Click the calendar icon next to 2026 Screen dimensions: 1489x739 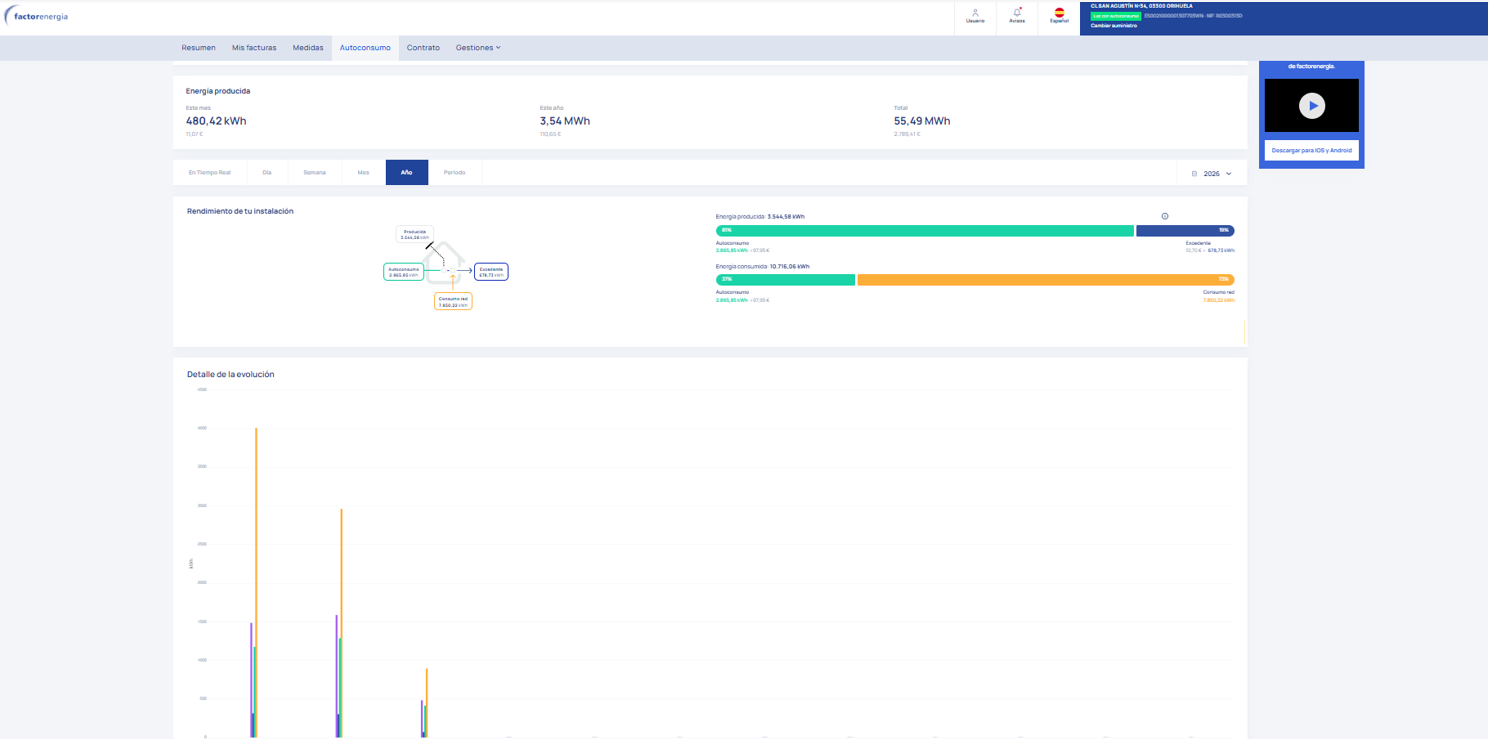(x=1194, y=173)
